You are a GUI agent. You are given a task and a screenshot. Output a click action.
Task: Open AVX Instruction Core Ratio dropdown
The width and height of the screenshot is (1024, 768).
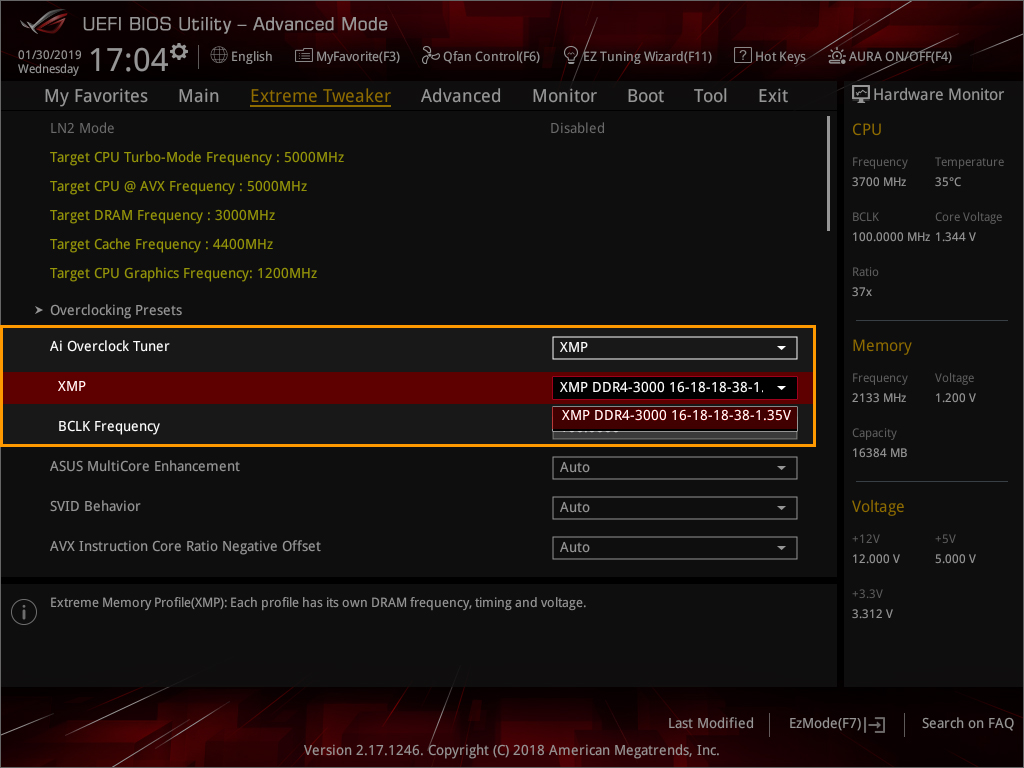(x=675, y=547)
